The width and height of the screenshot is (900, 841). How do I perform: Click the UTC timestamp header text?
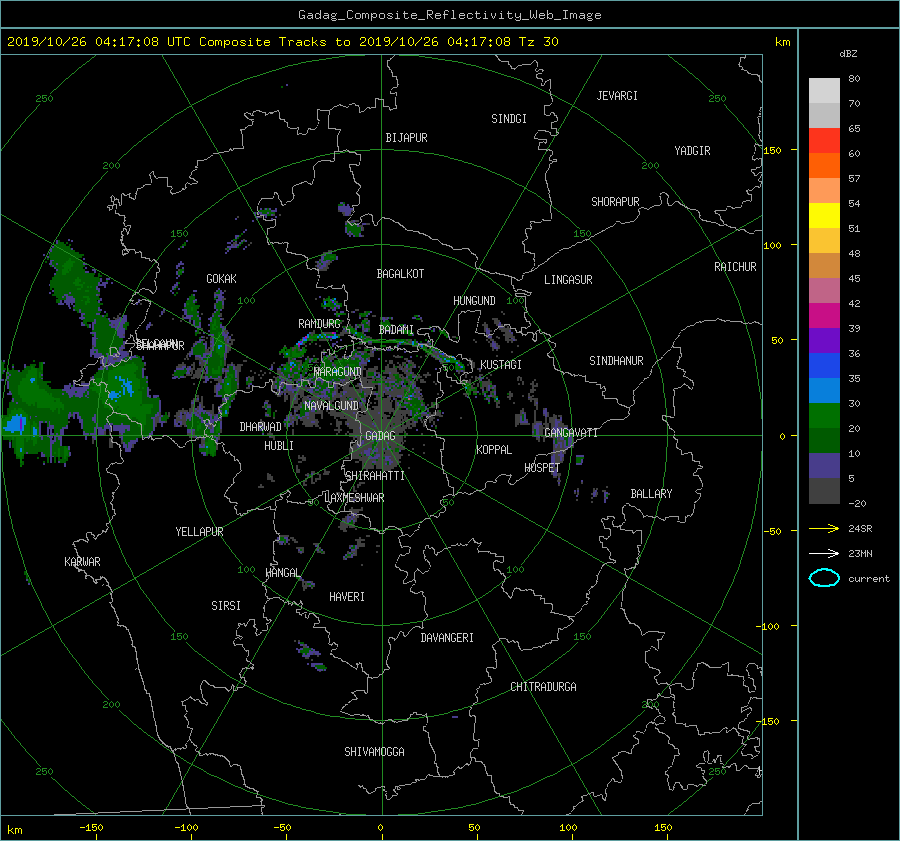point(282,42)
